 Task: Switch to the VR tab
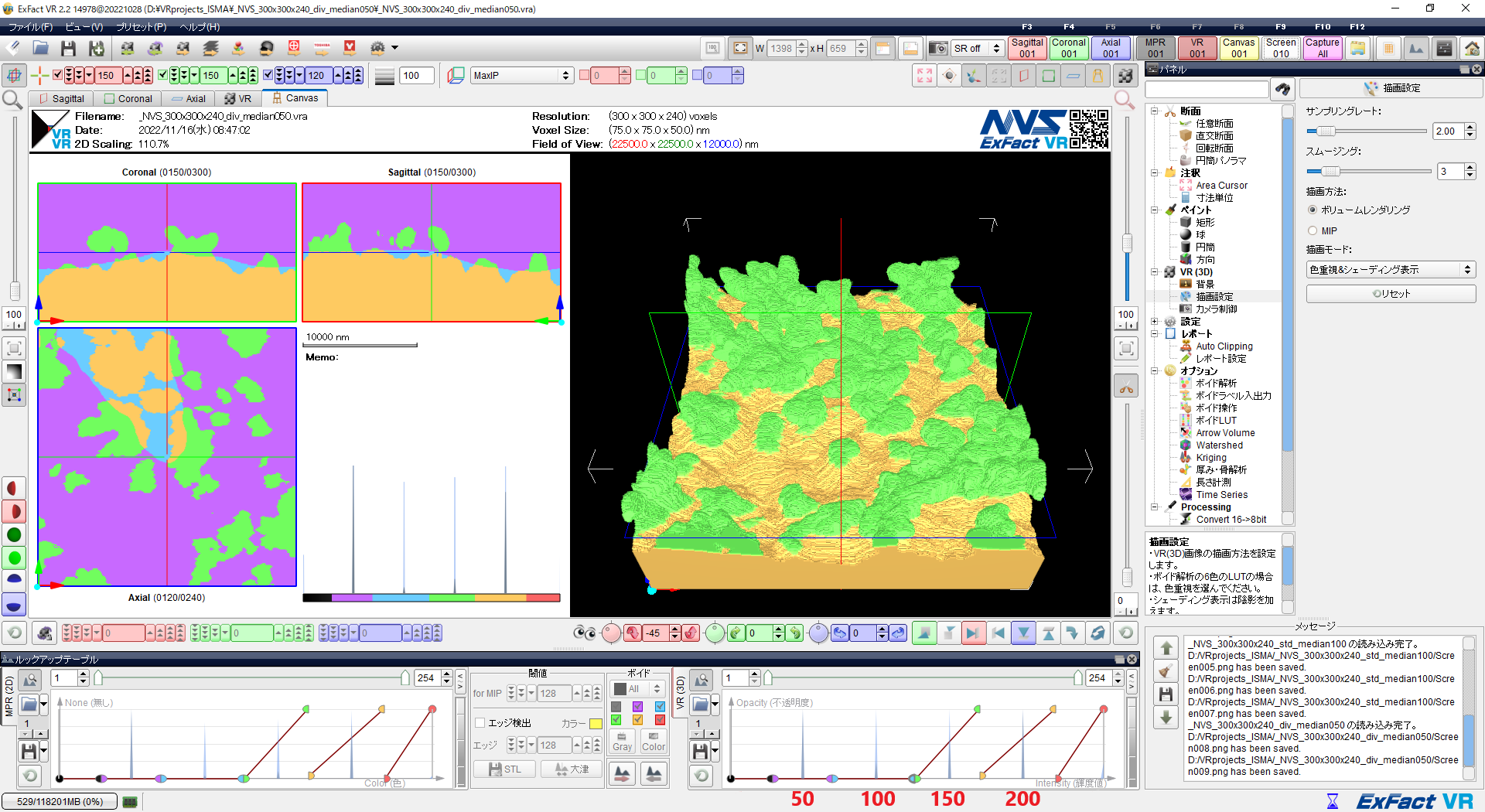238,99
